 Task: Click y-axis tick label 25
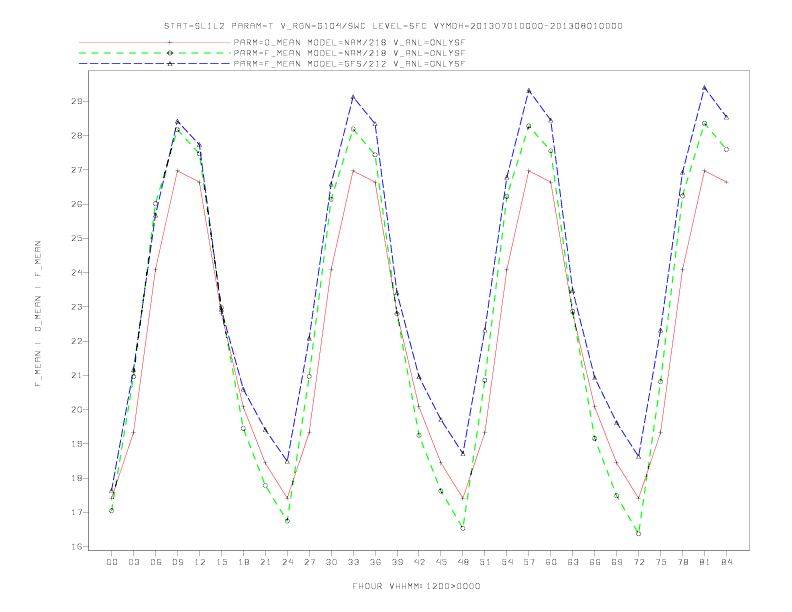pos(77,238)
